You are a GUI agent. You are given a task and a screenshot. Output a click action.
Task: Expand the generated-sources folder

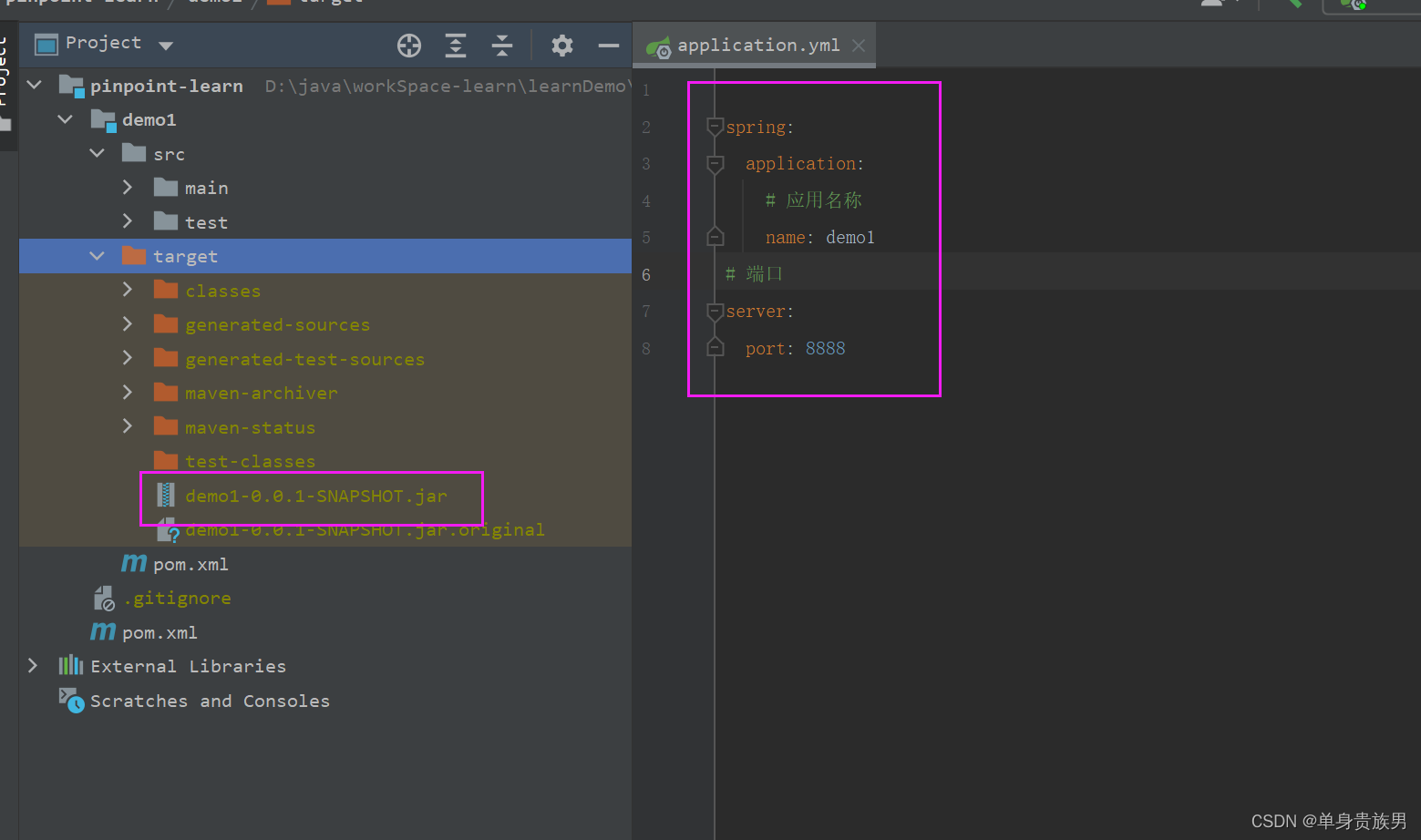pyautogui.click(x=128, y=324)
